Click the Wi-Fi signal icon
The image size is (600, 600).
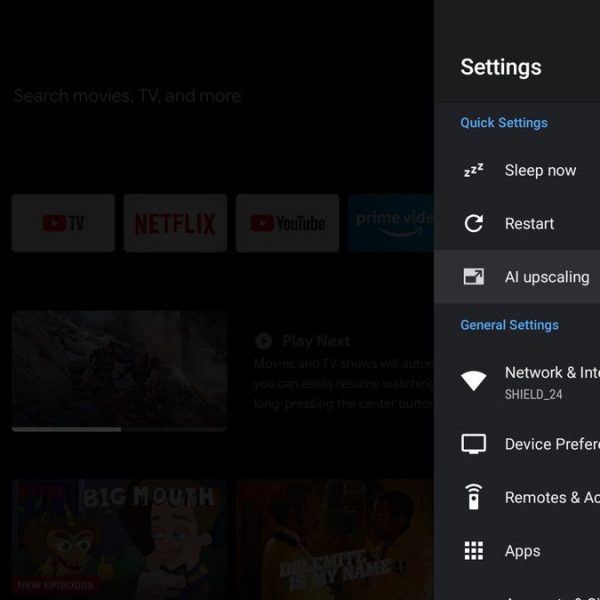click(473, 381)
